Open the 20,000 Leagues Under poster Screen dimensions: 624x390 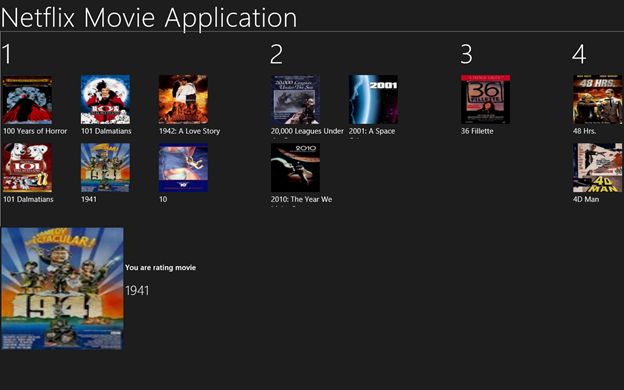pos(295,99)
